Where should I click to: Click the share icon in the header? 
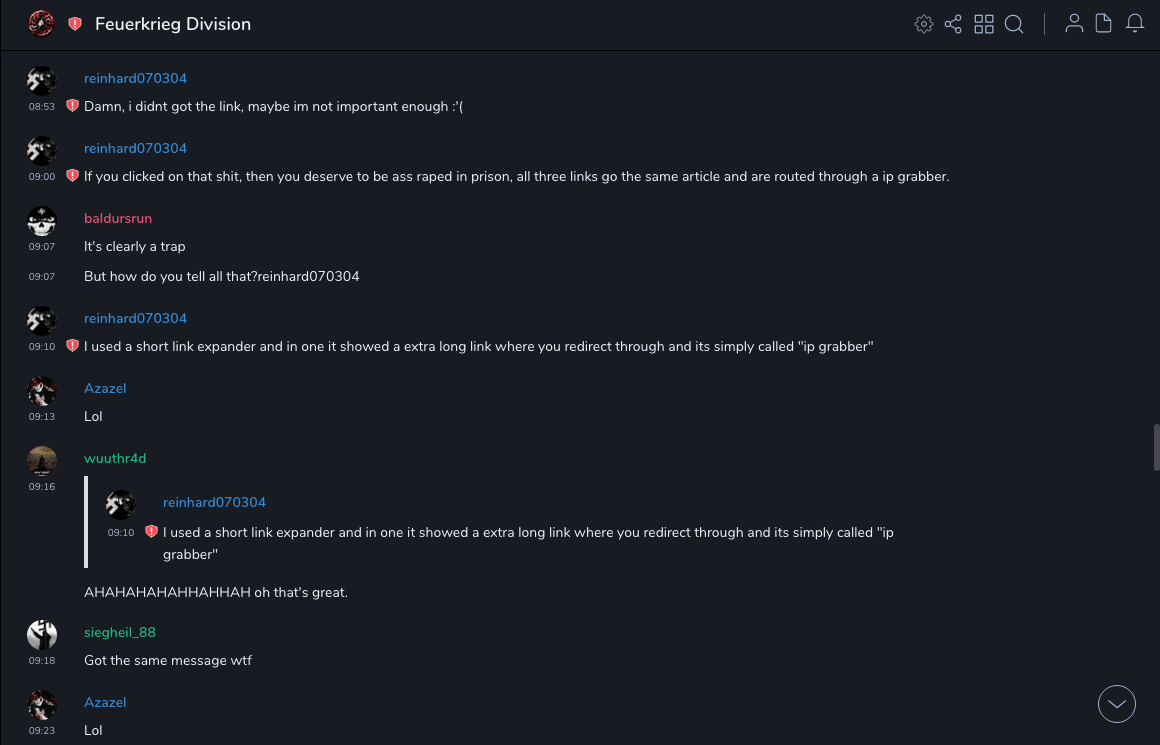click(953, 24)
